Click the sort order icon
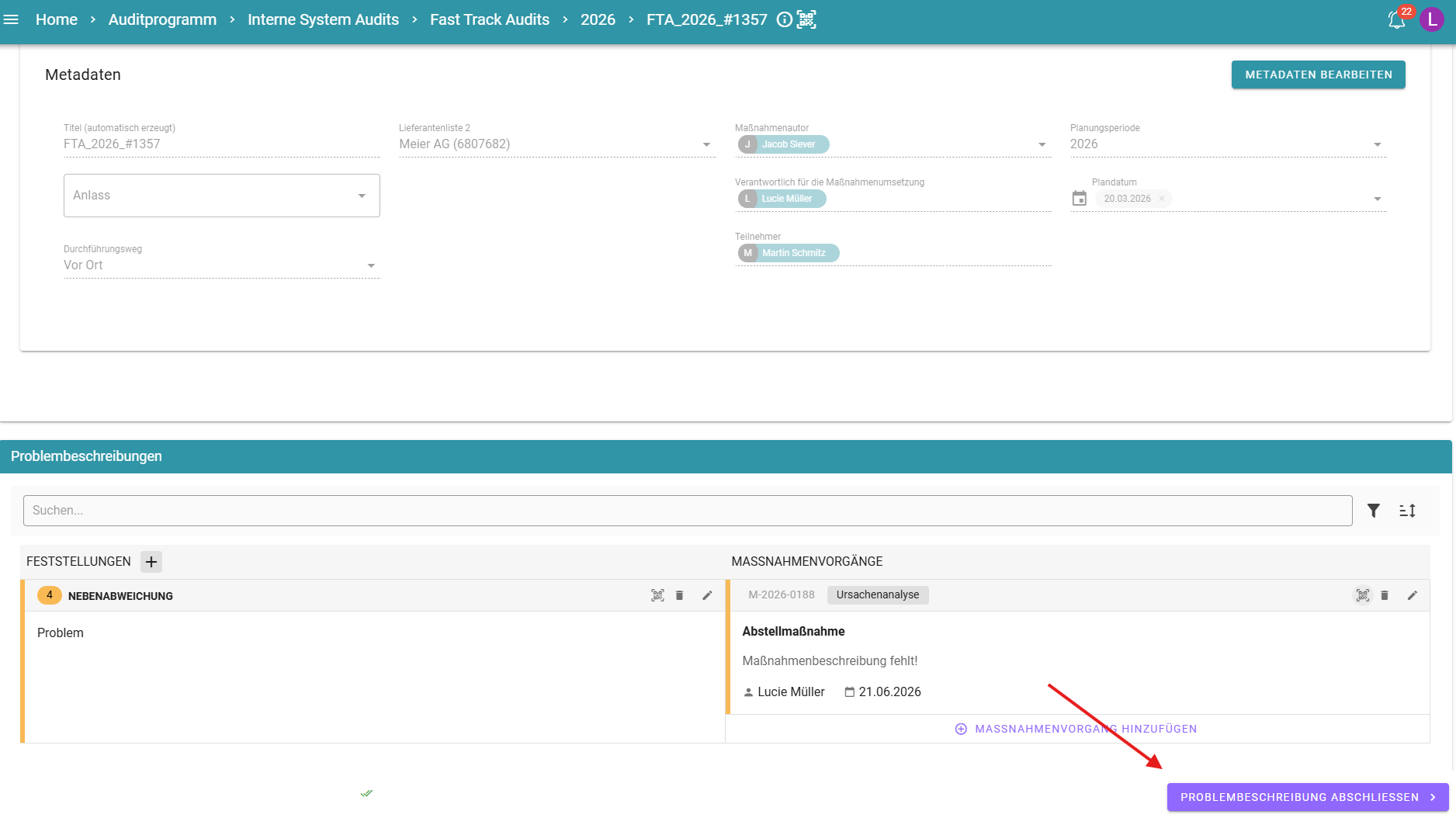Screen dimensions: 1456x818 [x=1408, y=511]
